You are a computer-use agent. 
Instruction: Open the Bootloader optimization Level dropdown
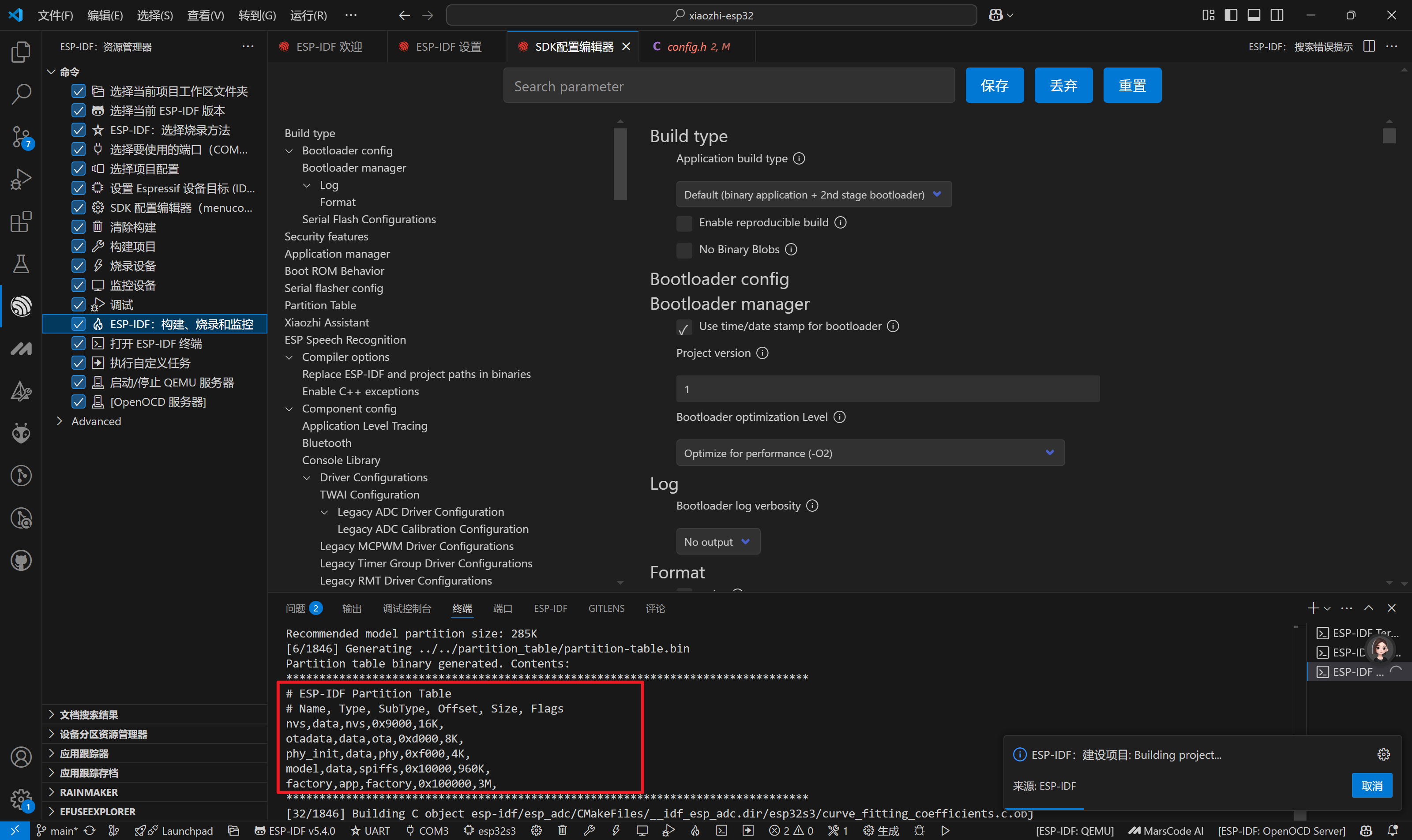point(870,453)
